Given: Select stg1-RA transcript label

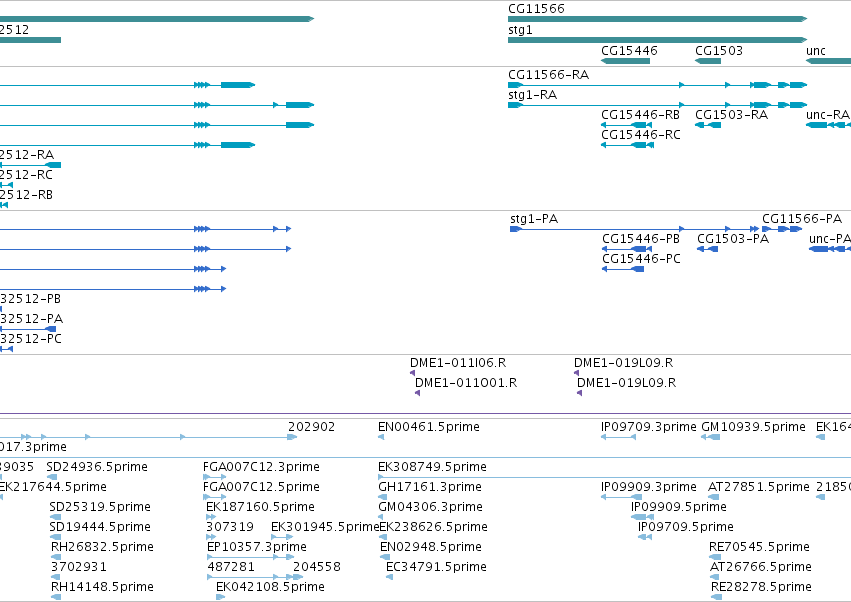Looking at the screenshot, I should click(532, 94).
